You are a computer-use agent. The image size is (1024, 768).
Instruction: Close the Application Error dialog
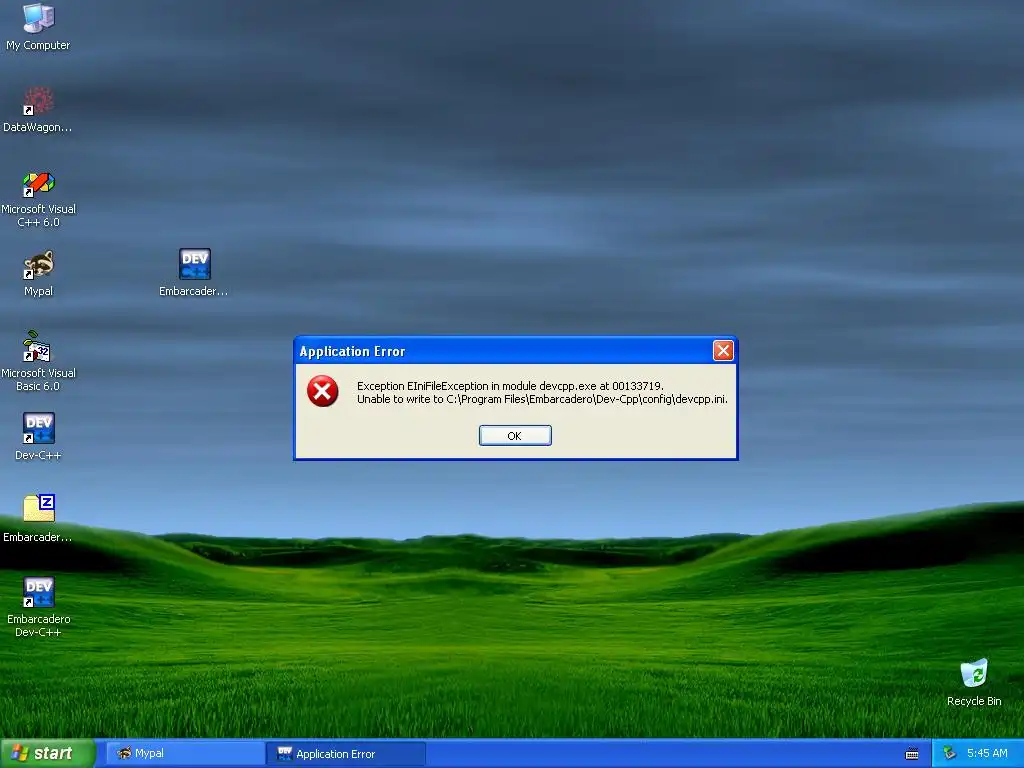pos(723,351)
